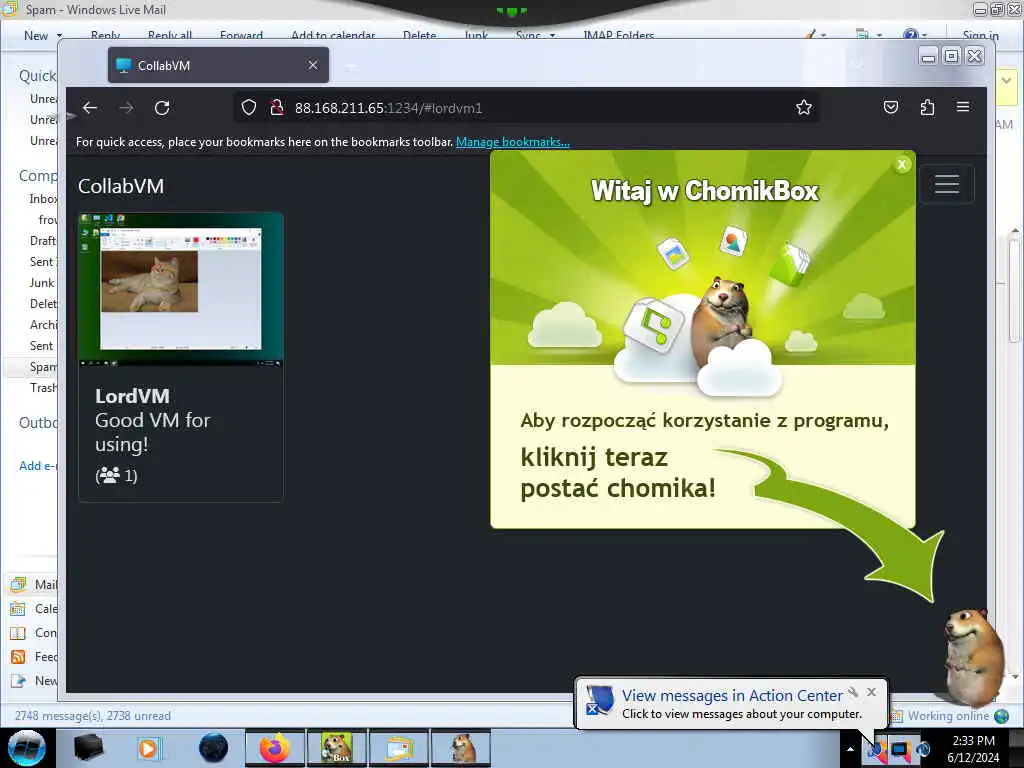Click the tracking protection shield icon

[x=249, y=107]
